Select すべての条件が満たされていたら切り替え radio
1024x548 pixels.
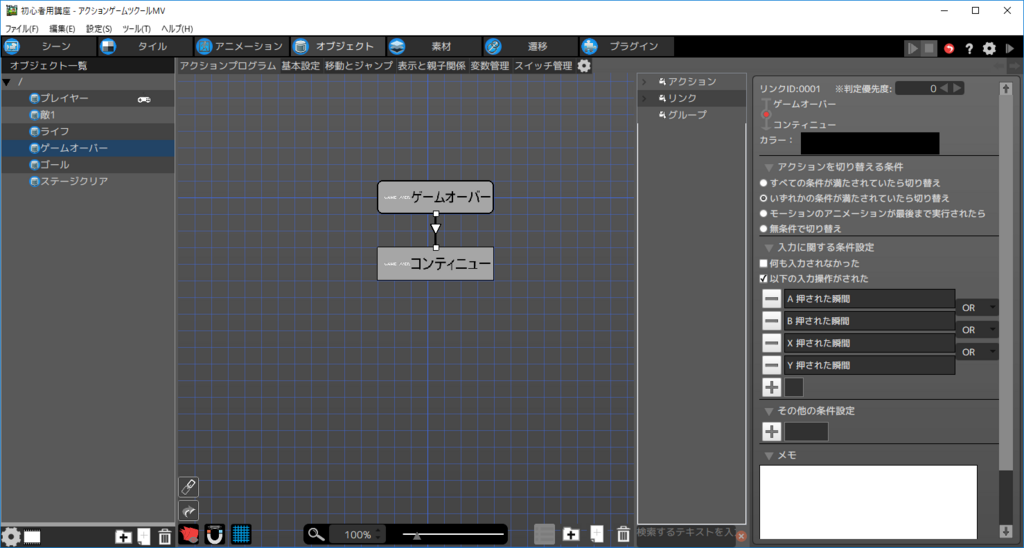coord(763,184)
